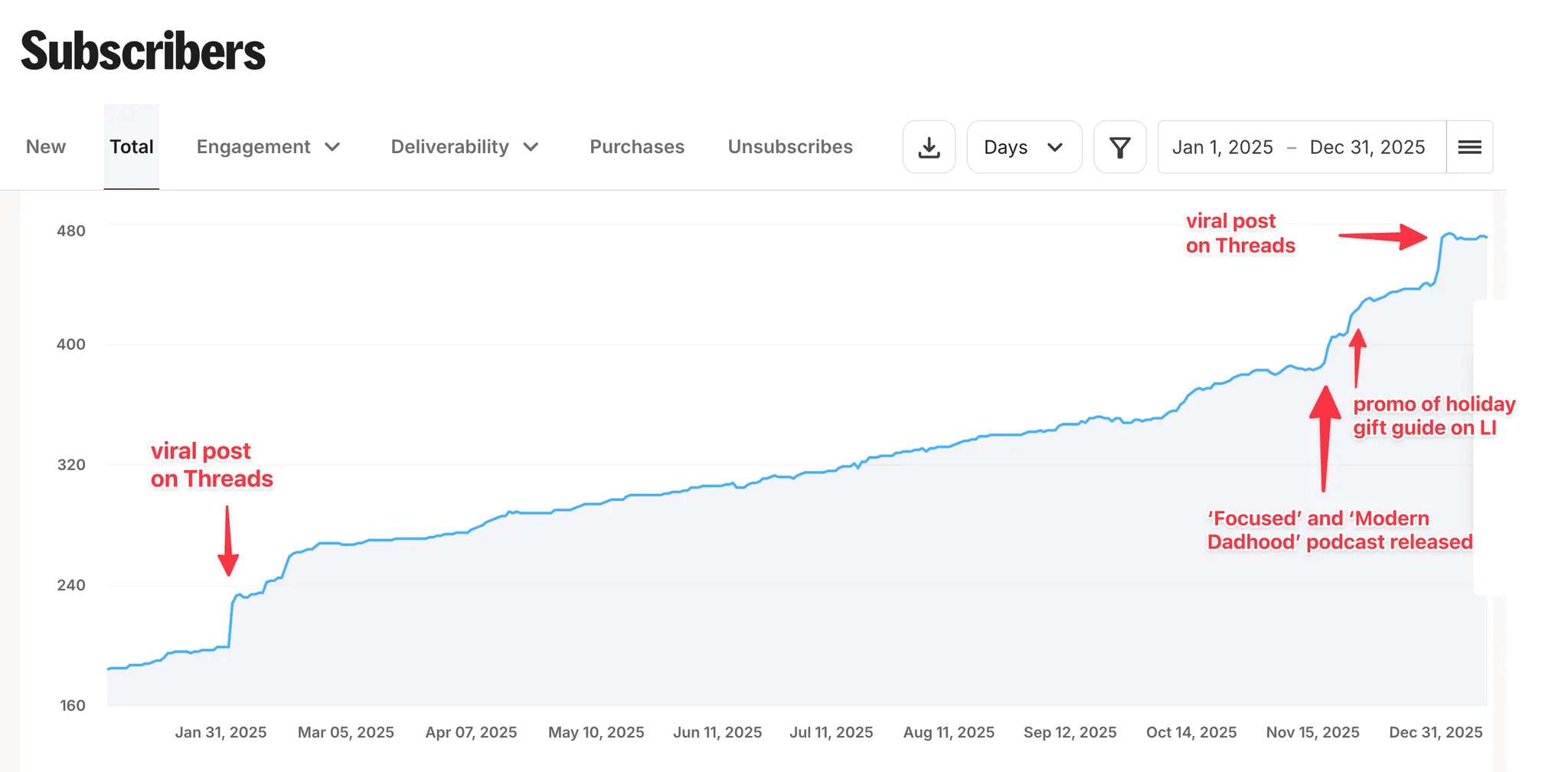This screenshot has width=1568, height=772.
Task: Open the filter funnel icon
Action: (x=1119, y=147)
